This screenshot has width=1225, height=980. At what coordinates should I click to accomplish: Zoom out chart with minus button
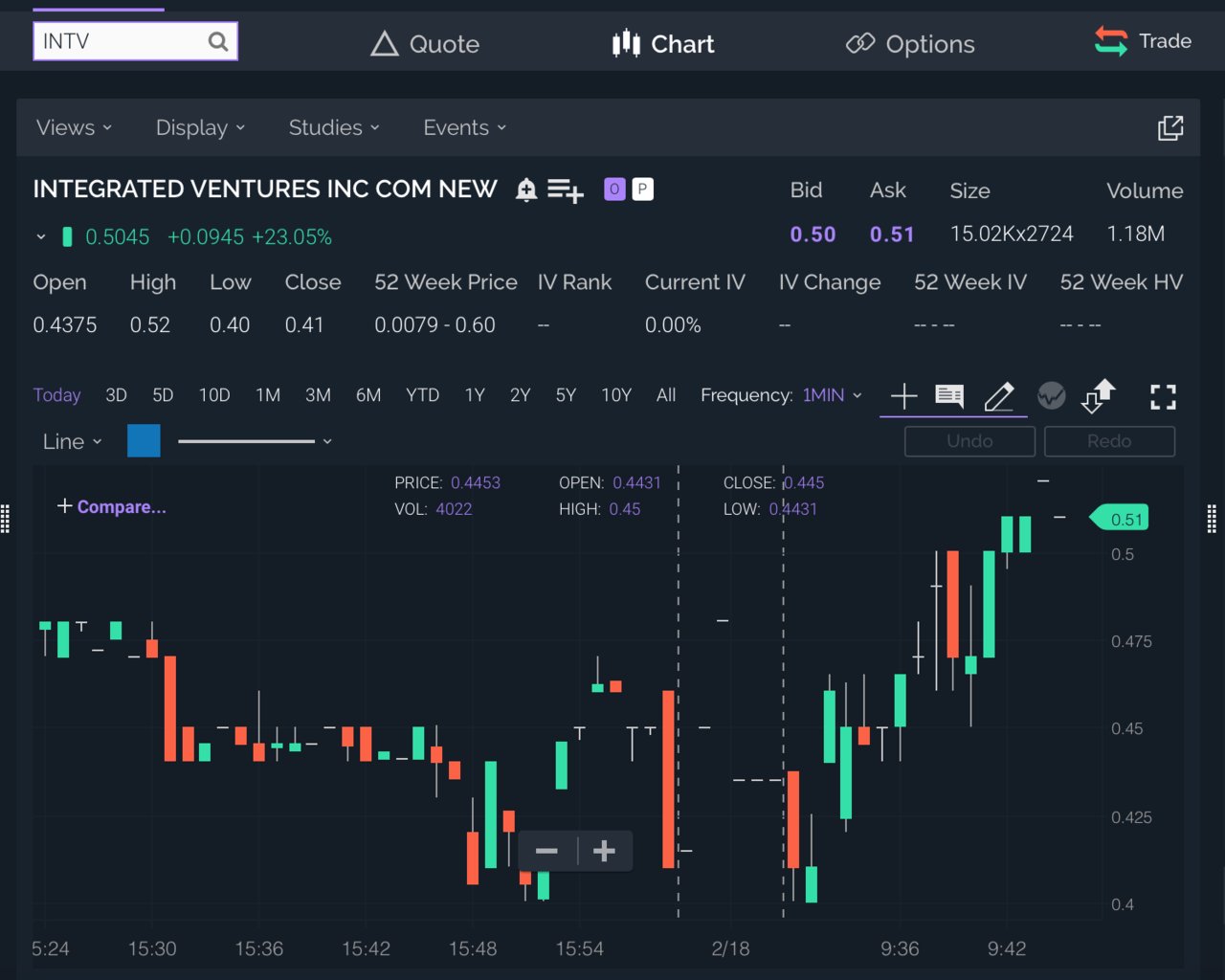(546, 851)
